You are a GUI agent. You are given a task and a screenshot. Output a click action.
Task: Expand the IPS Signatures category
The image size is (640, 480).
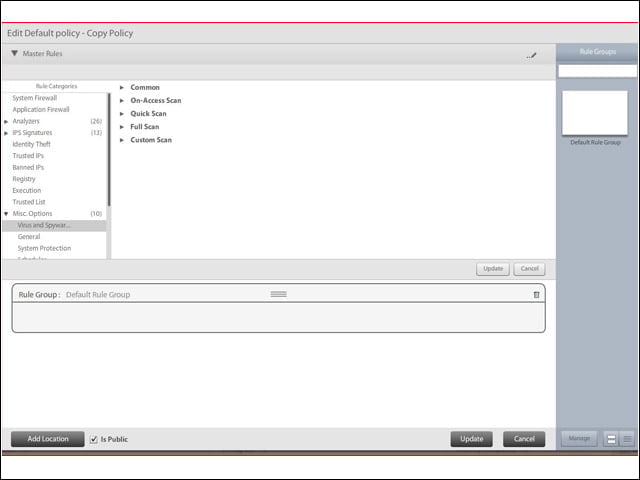[6, 133]
